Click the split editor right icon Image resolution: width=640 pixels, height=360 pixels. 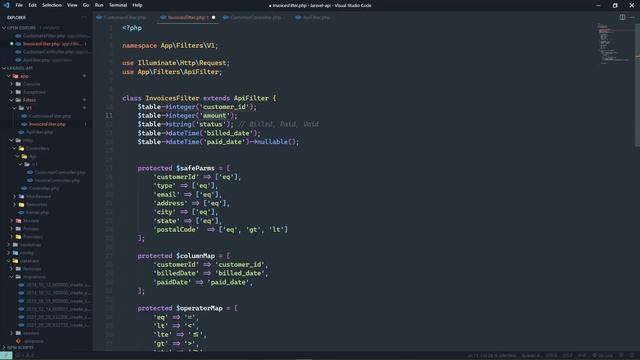pyautogui.click(x=622, y=17)
